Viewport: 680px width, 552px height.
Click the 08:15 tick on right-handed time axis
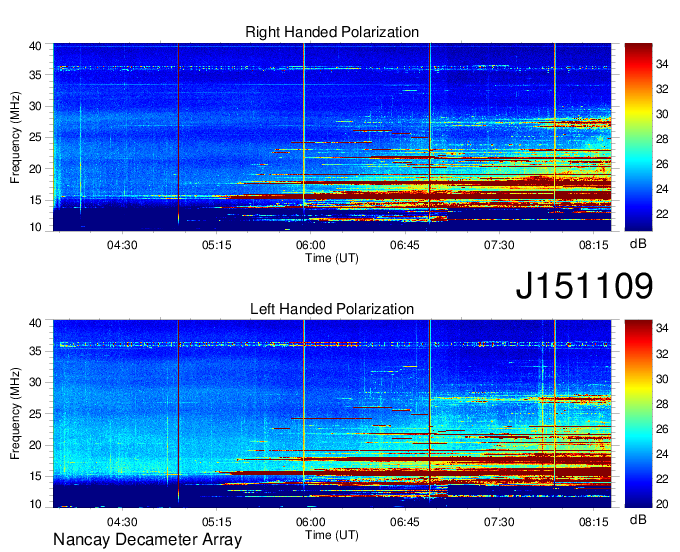pos(594,245)
